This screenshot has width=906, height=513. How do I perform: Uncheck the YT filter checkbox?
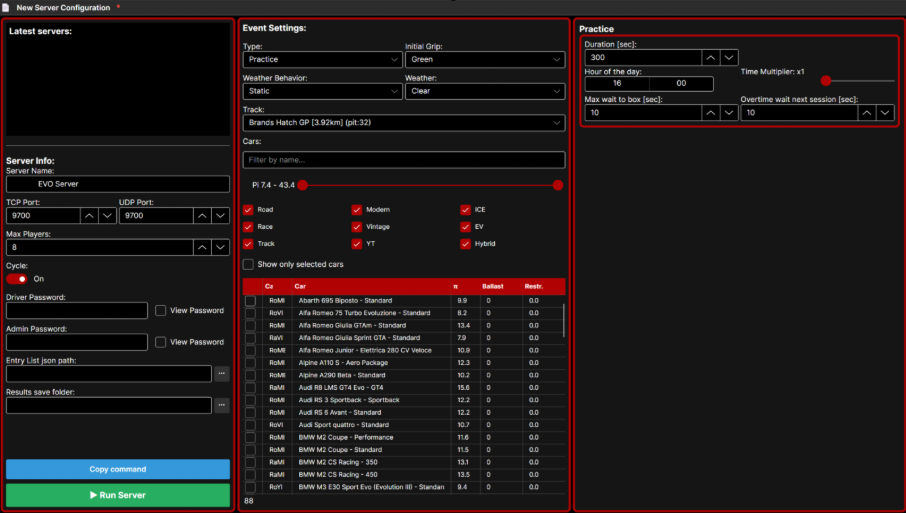(357, 244)
